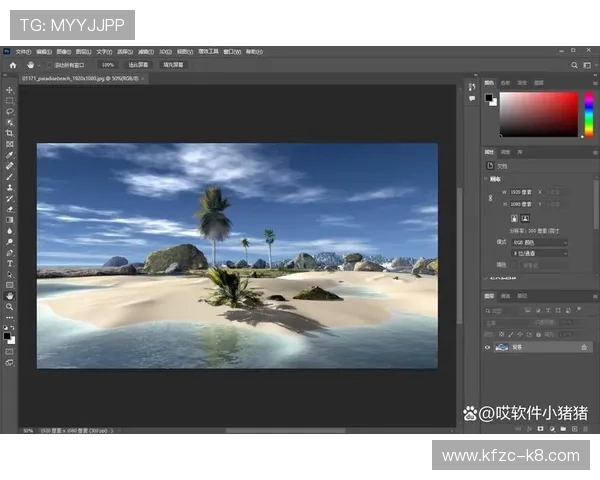Select the Lasso tool
600x480 pixels.
(10, 112)
